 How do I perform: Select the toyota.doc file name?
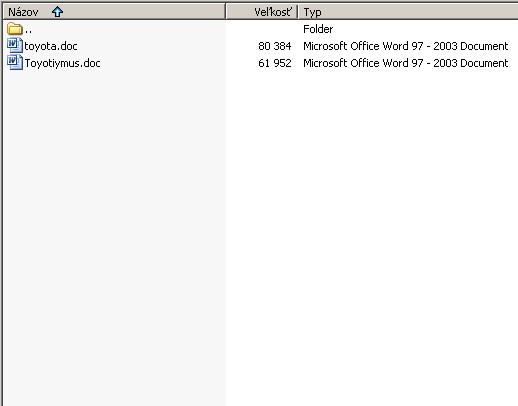[x=51, y=46]
